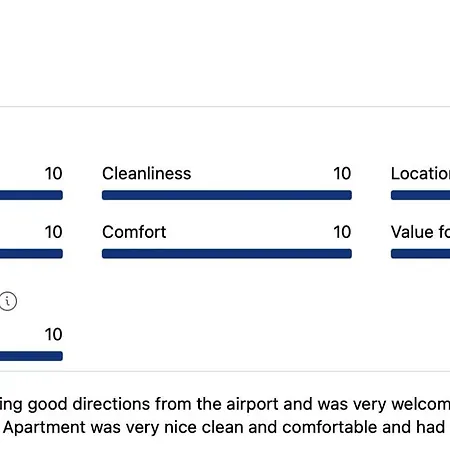Click the leftmost bar beside Cleanliness
The width and height of the screenshot is (450, 450).
(31, 195)
